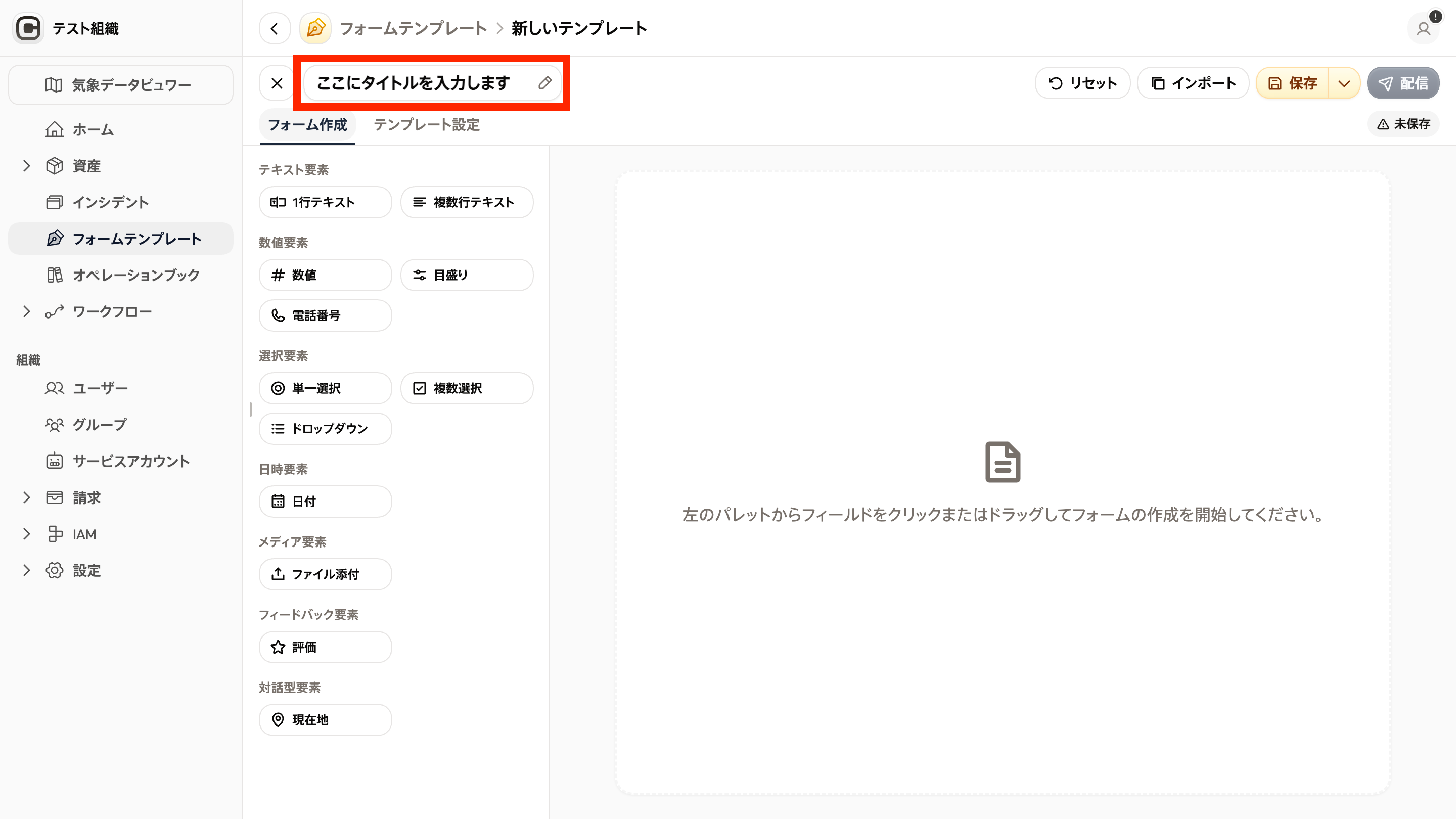Click the 配信 button
Screen dimensions: 1456x819
tap(1403, 83)
